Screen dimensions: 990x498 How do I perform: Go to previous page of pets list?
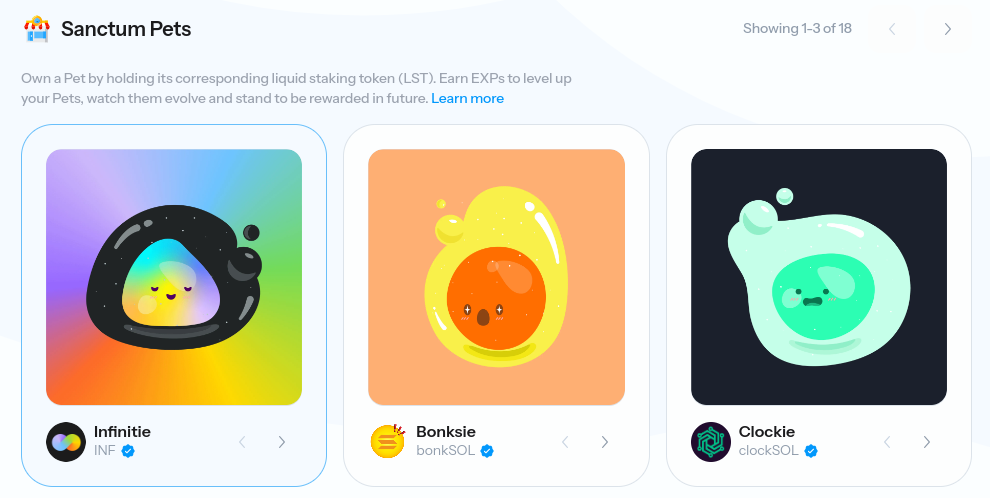coord(892,29)
